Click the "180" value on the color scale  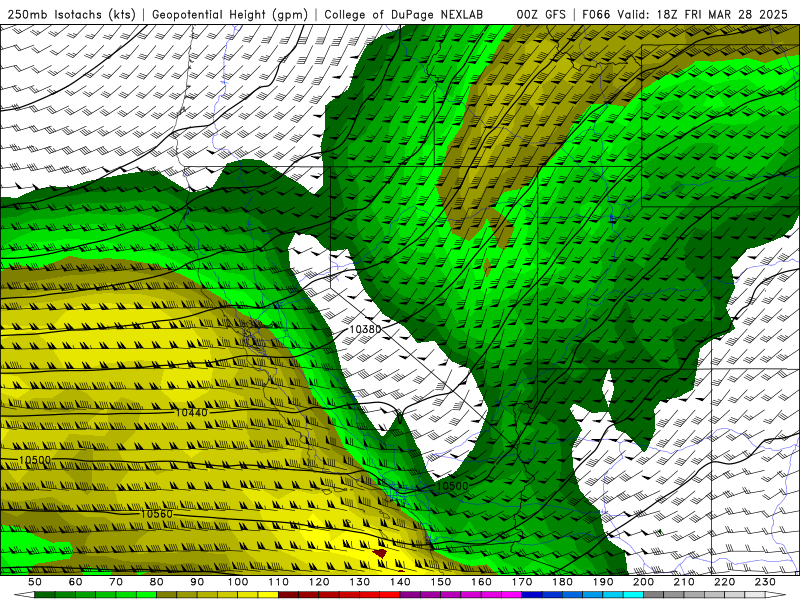pyautogui.click(x=562, y=582)
